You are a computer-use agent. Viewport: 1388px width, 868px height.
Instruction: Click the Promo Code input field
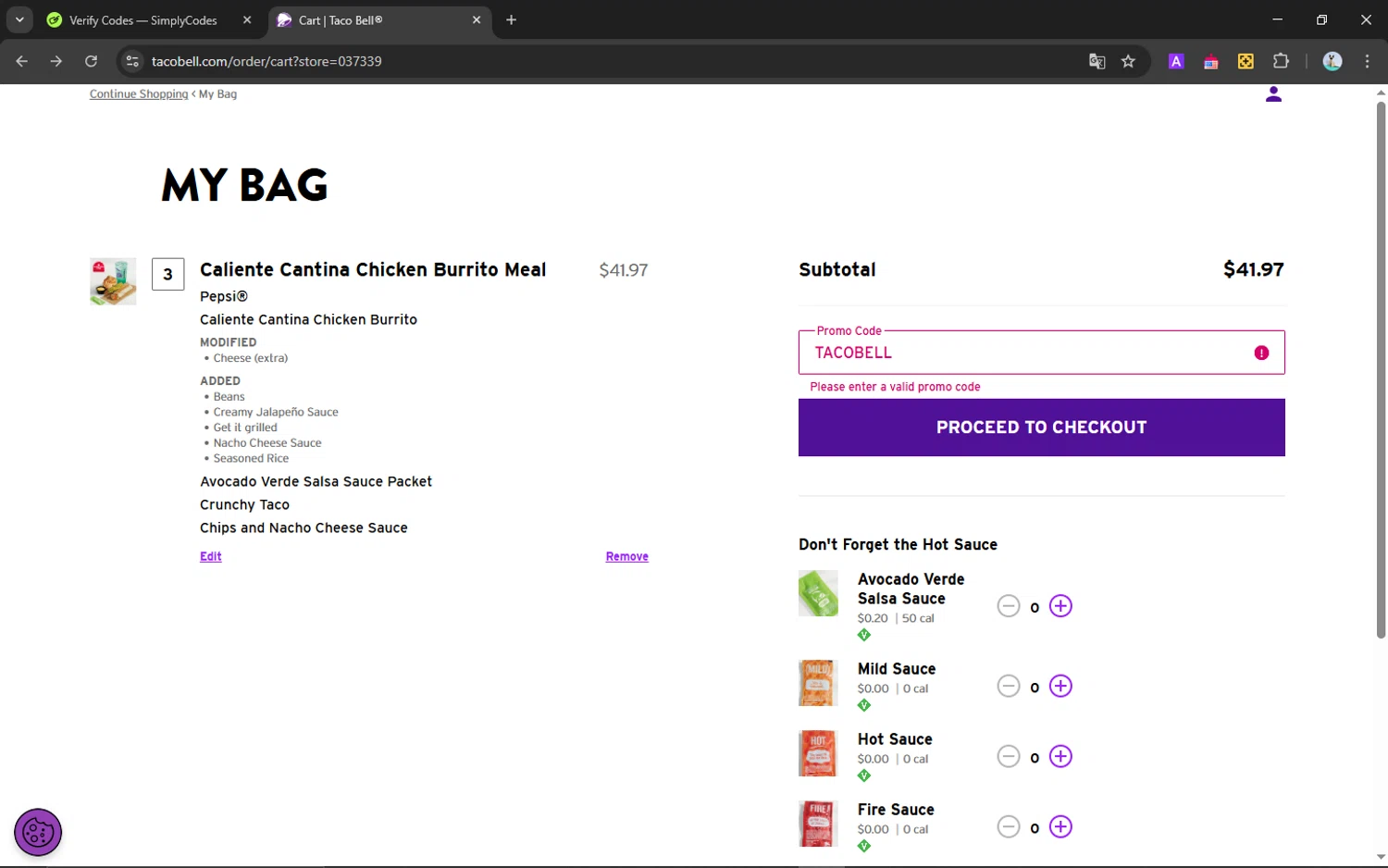pos(1027,353)
